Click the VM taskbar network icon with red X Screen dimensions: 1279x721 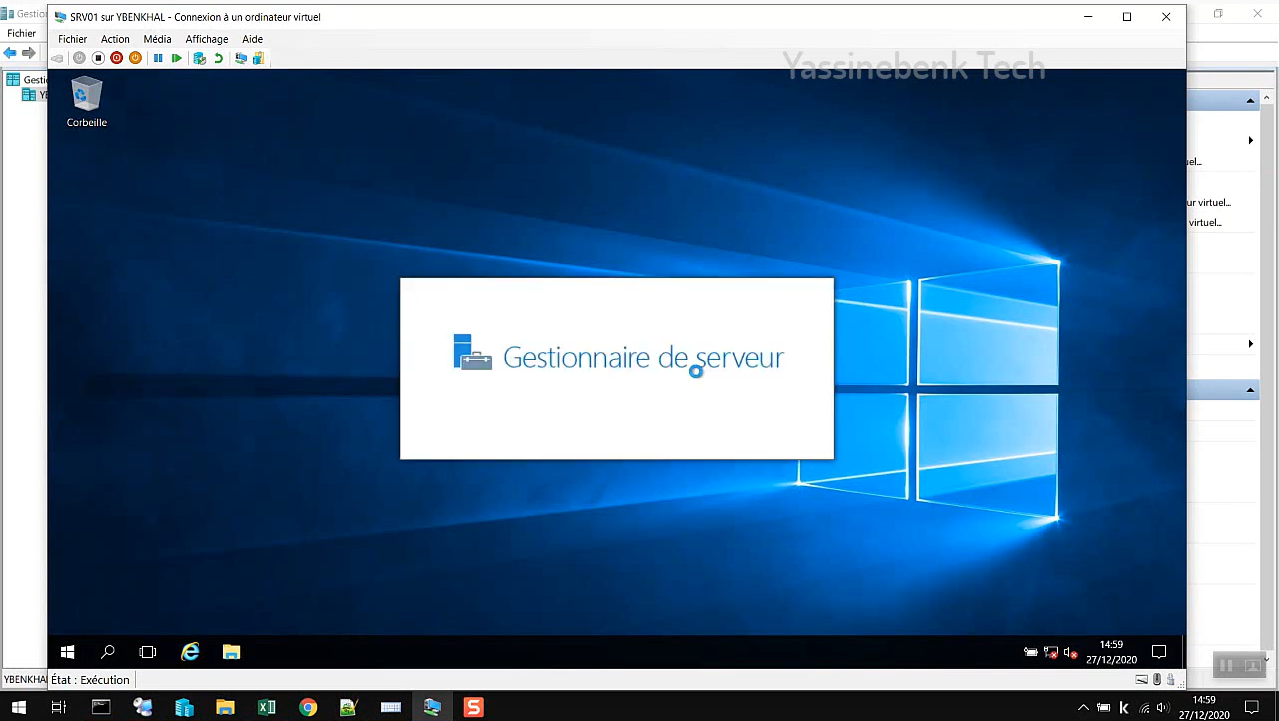click(x=1051, y=652)
